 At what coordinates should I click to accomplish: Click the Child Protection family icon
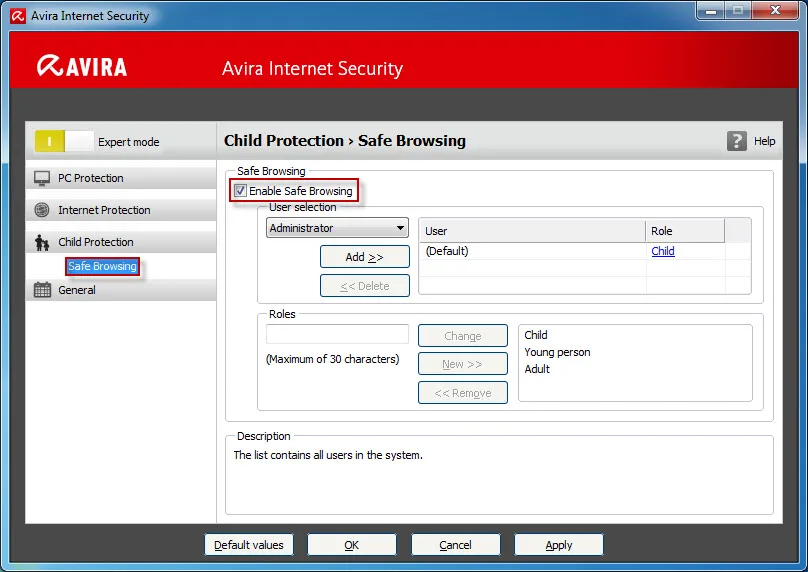point(42,242)
